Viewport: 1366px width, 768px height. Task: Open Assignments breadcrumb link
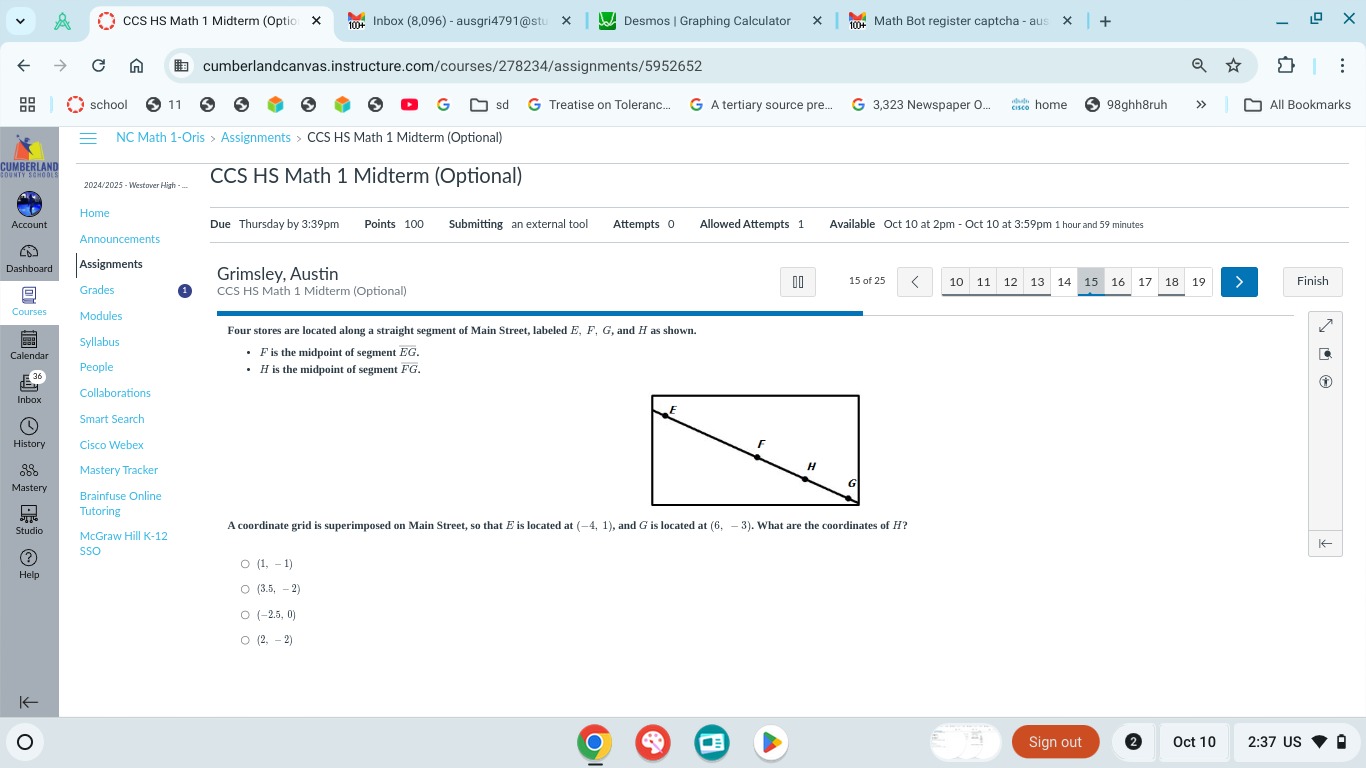(x=255, y=138)
